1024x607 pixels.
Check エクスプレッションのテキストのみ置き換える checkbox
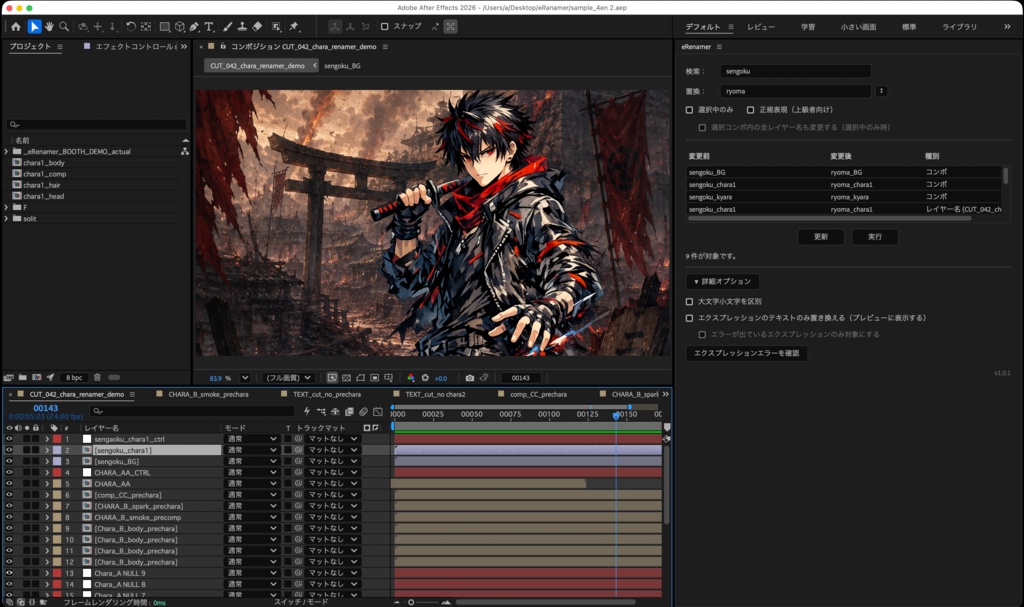pos(689,318)
